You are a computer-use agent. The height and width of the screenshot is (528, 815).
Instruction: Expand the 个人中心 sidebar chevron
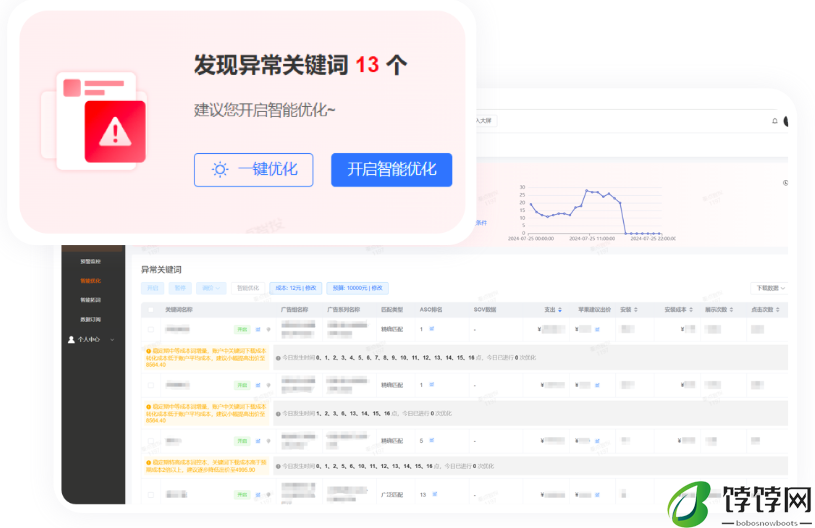[112, 339]
